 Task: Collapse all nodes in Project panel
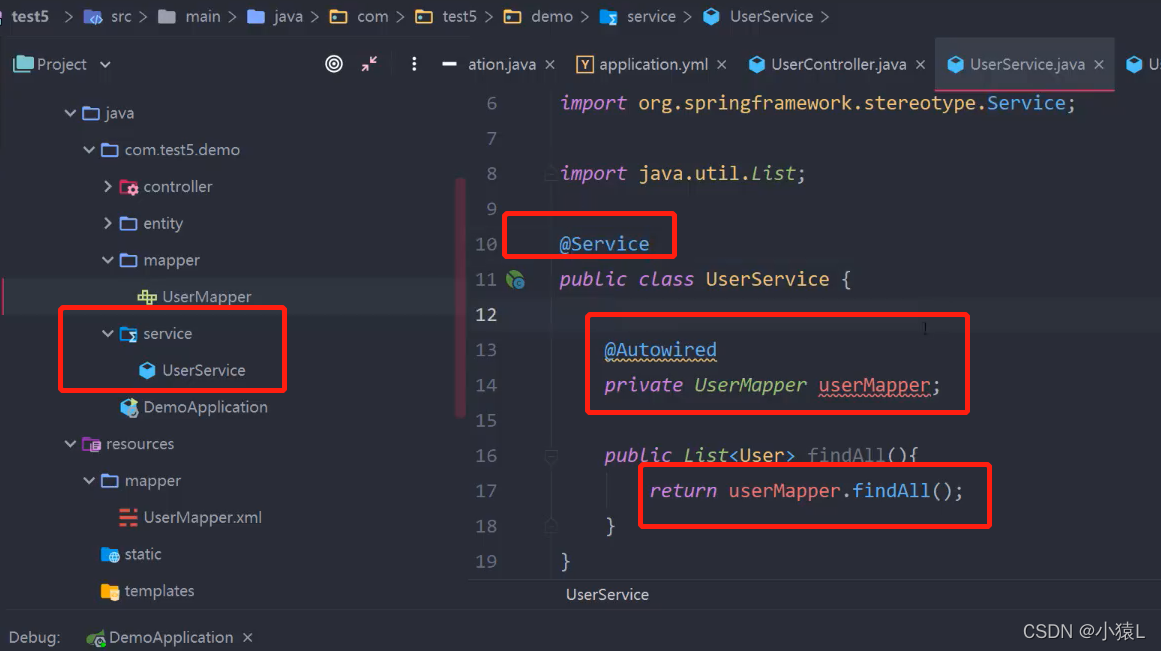pyautogui.click(x=369, y=64)
